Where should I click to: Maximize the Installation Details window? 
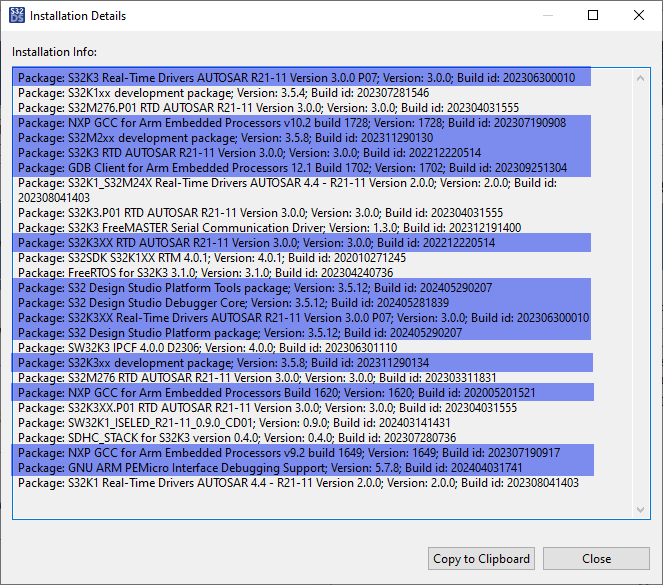(593, 15)
